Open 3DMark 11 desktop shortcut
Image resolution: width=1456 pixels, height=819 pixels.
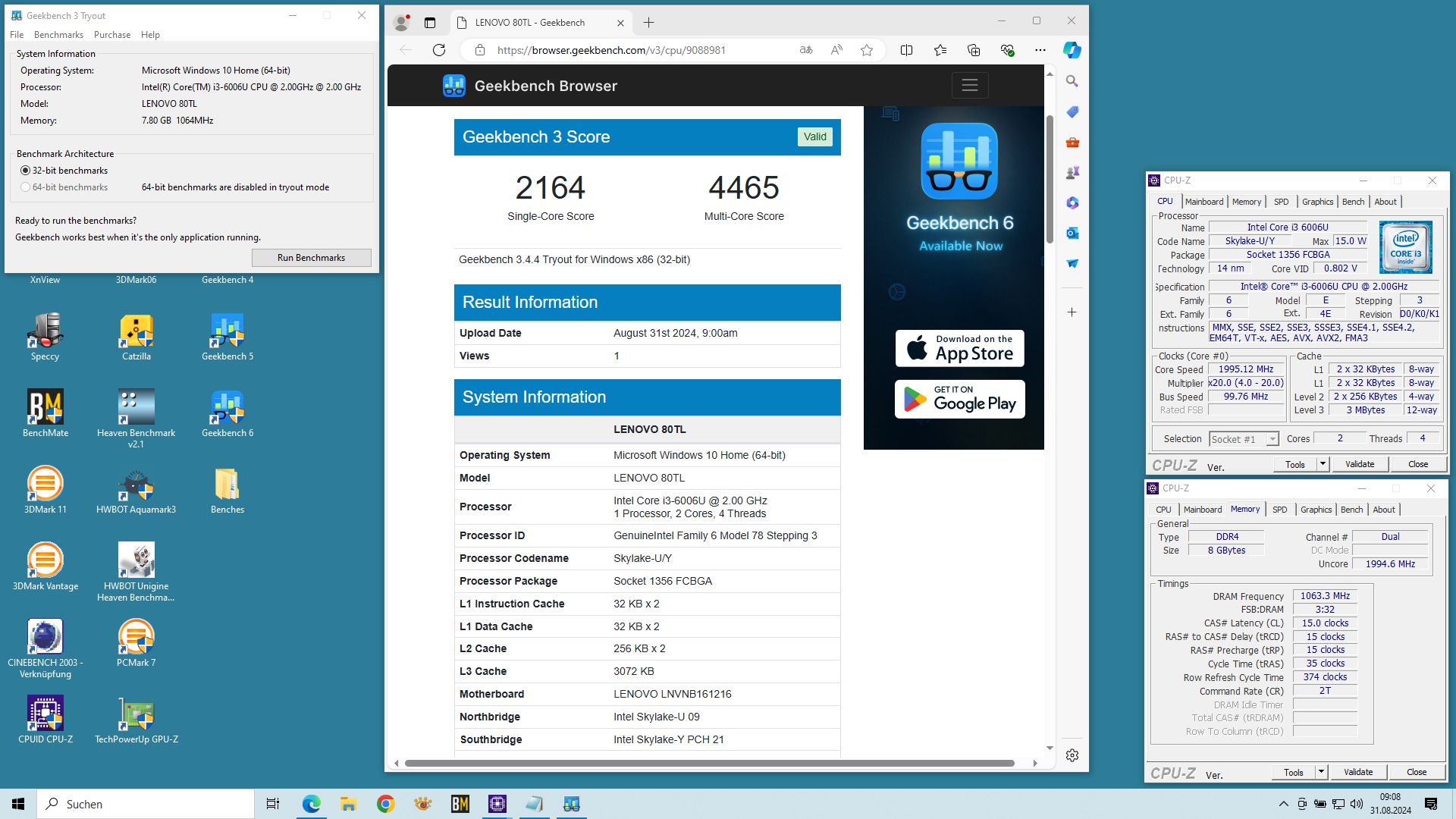coord(45,490)
